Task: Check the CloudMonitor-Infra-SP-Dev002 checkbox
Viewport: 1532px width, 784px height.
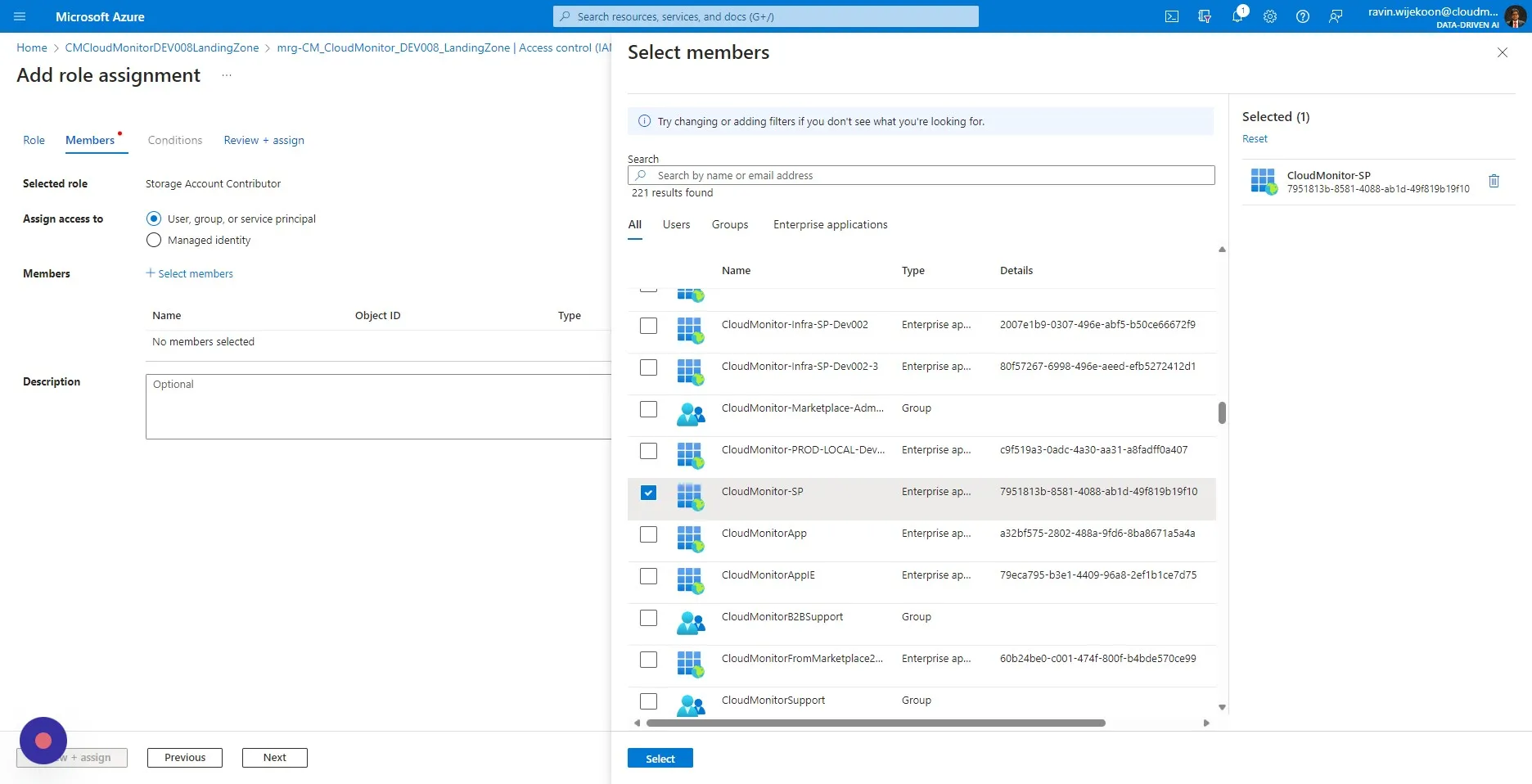Action: (648, 326)
